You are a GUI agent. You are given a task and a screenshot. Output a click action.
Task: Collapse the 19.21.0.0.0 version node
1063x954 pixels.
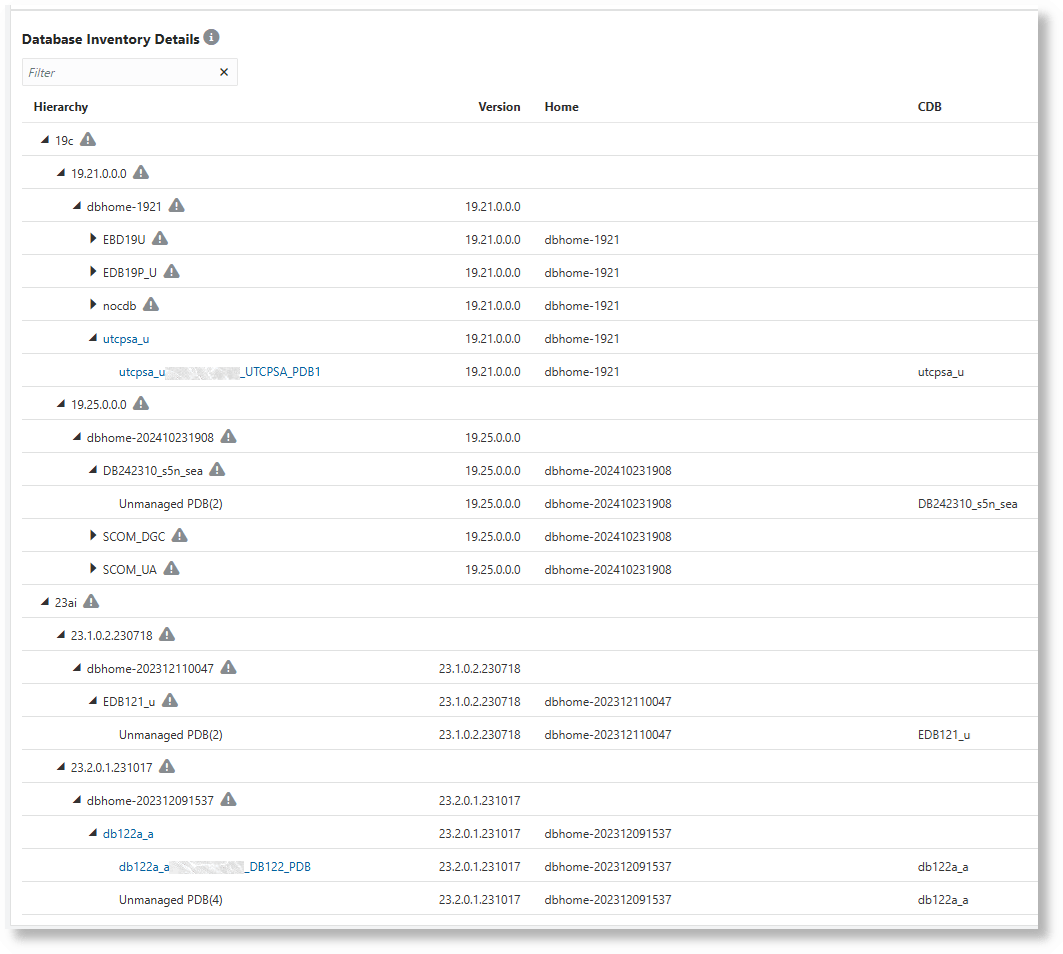point(61,173)
